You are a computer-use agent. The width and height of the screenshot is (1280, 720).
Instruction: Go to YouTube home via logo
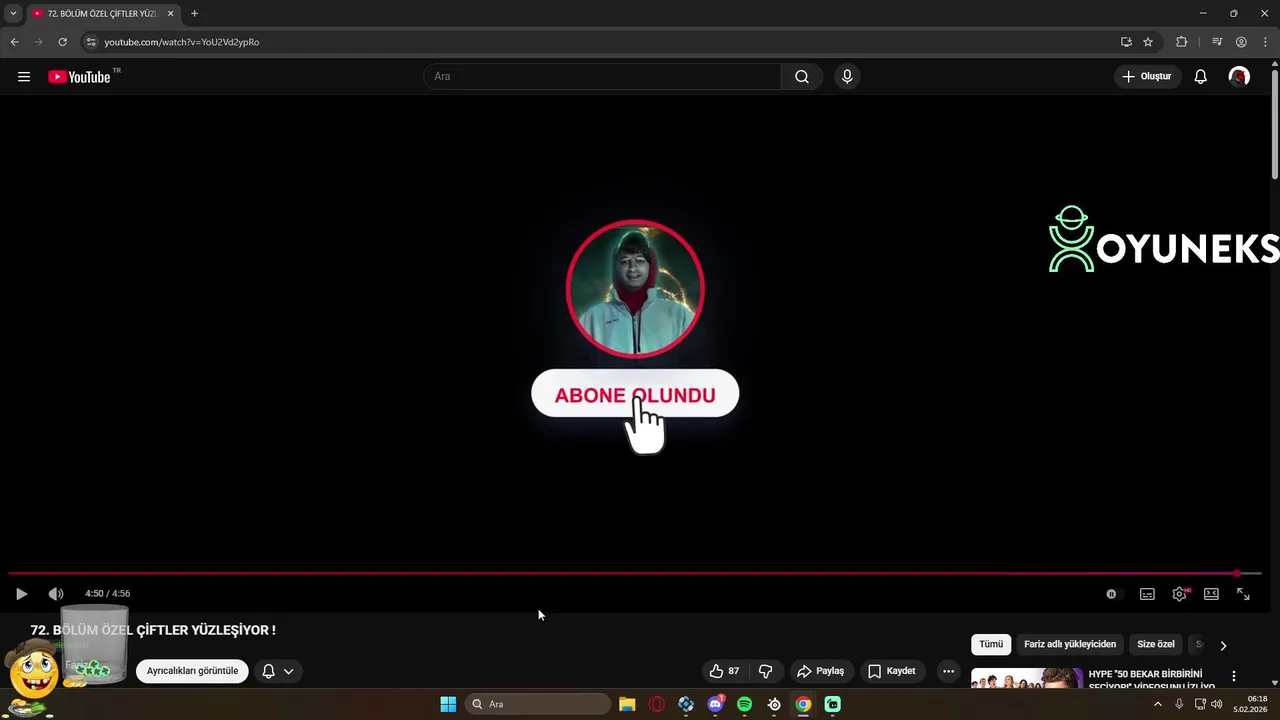79,77
